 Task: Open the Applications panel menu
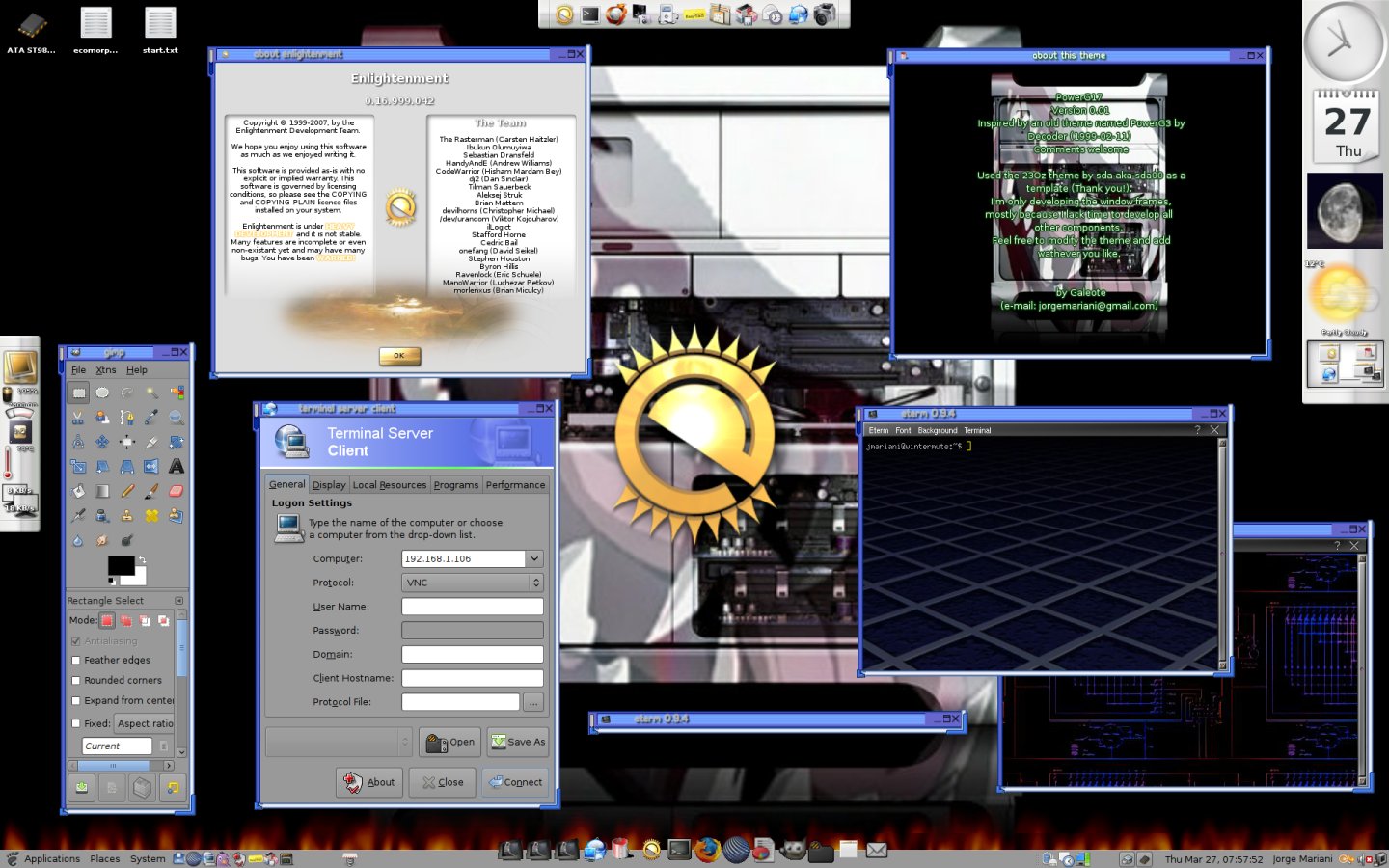[52, 858]
